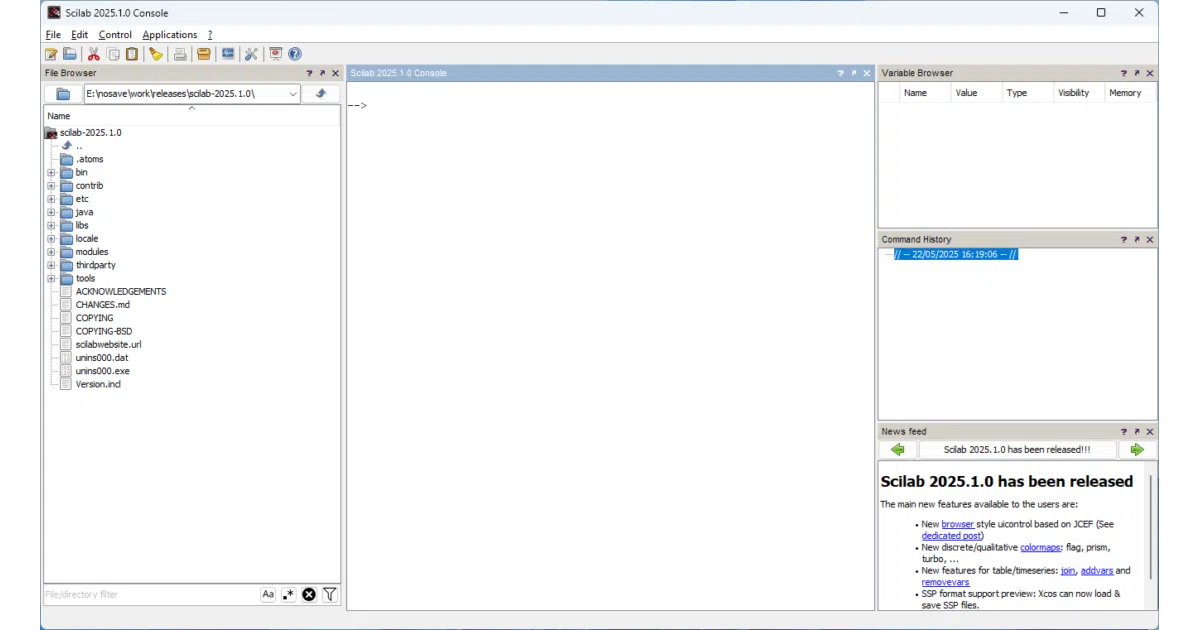Close the File Browser panel

335,73
